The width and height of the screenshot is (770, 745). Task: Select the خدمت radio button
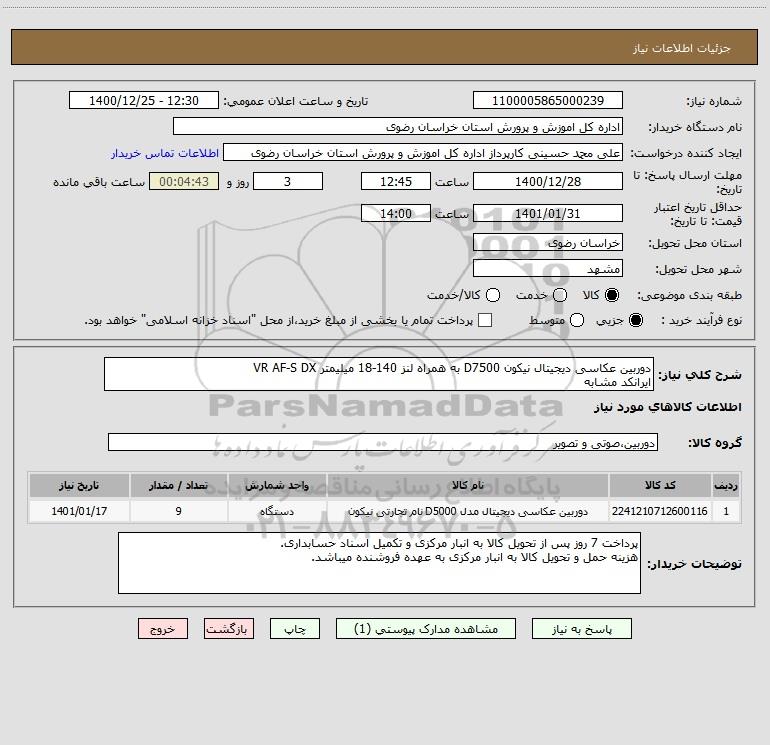(560, 295)
